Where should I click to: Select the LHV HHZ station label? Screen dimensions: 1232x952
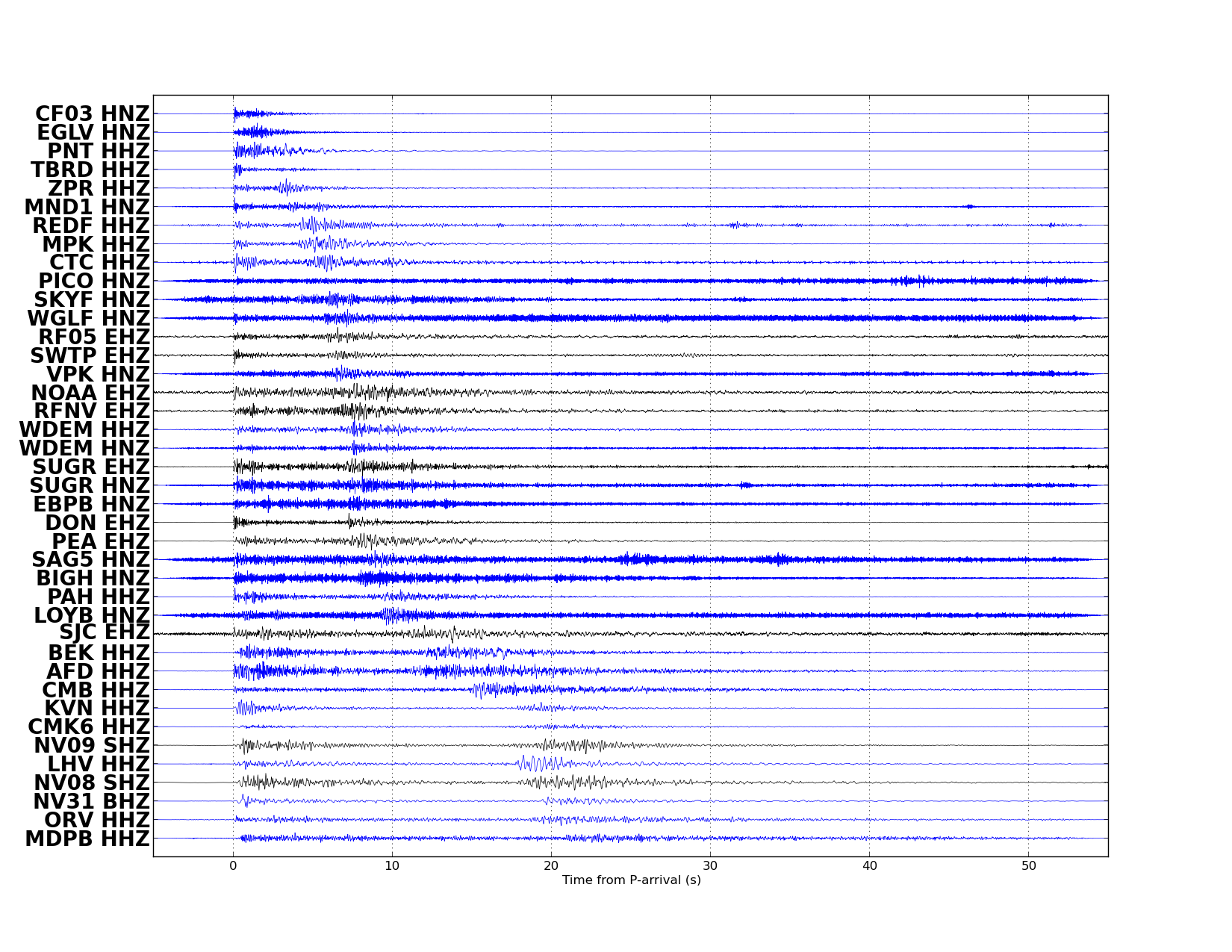click(x=99, y=765)
